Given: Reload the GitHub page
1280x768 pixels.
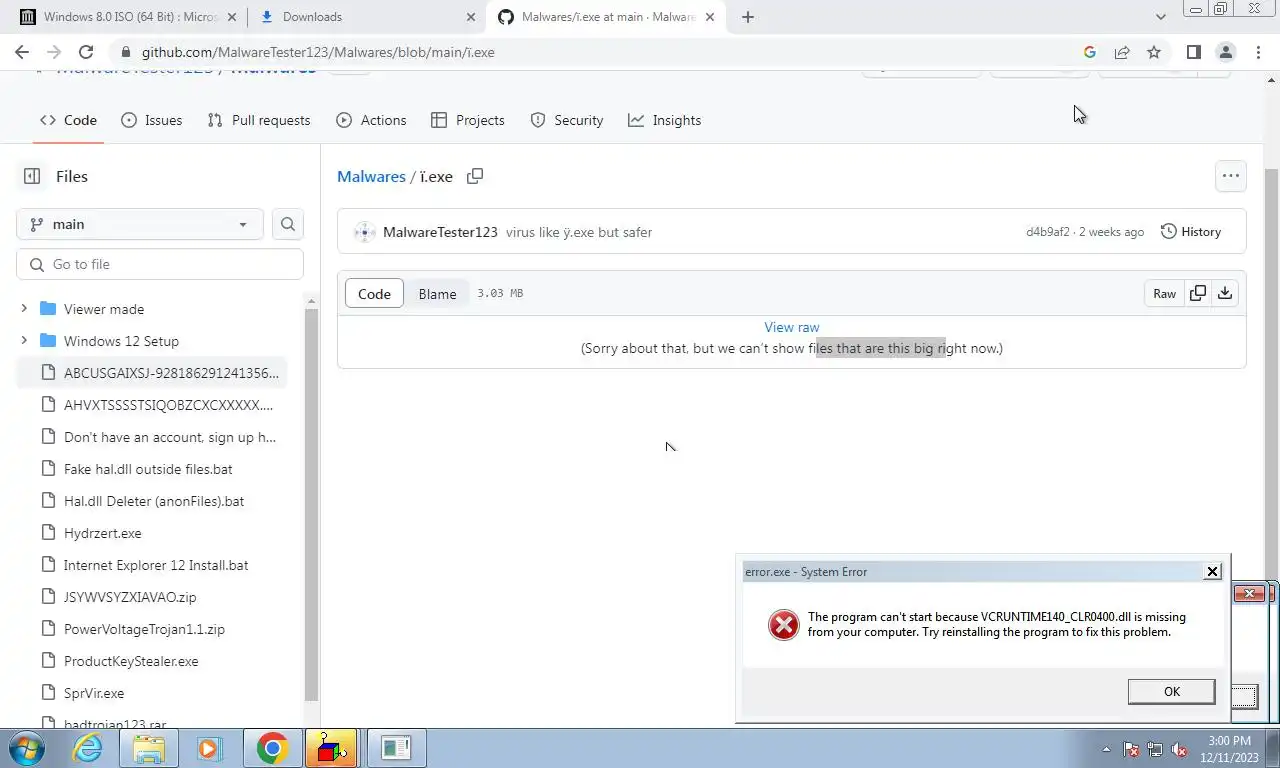Looking at the screenshot, I should point(86,52).
